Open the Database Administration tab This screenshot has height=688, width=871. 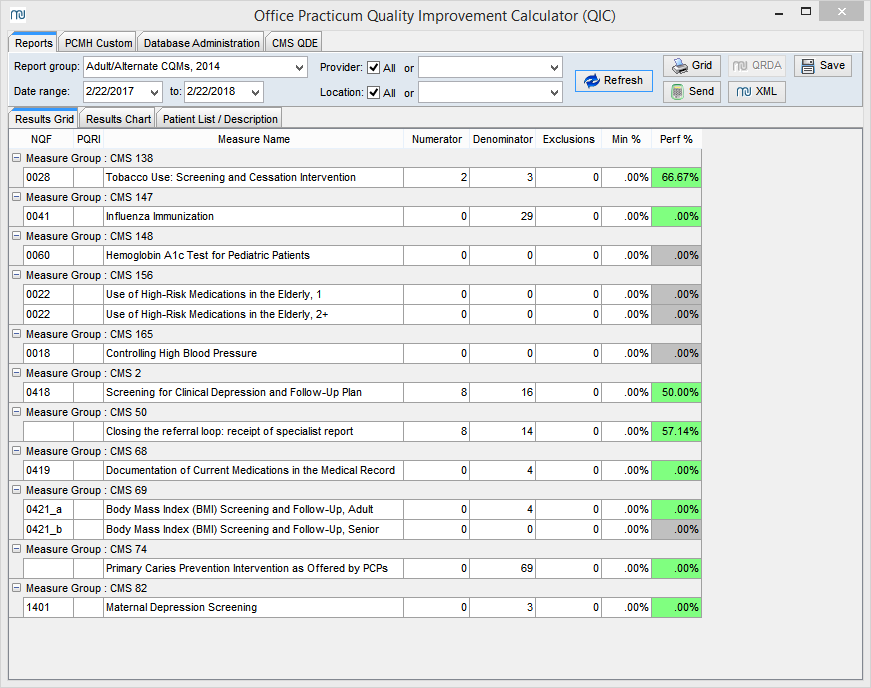202,43
